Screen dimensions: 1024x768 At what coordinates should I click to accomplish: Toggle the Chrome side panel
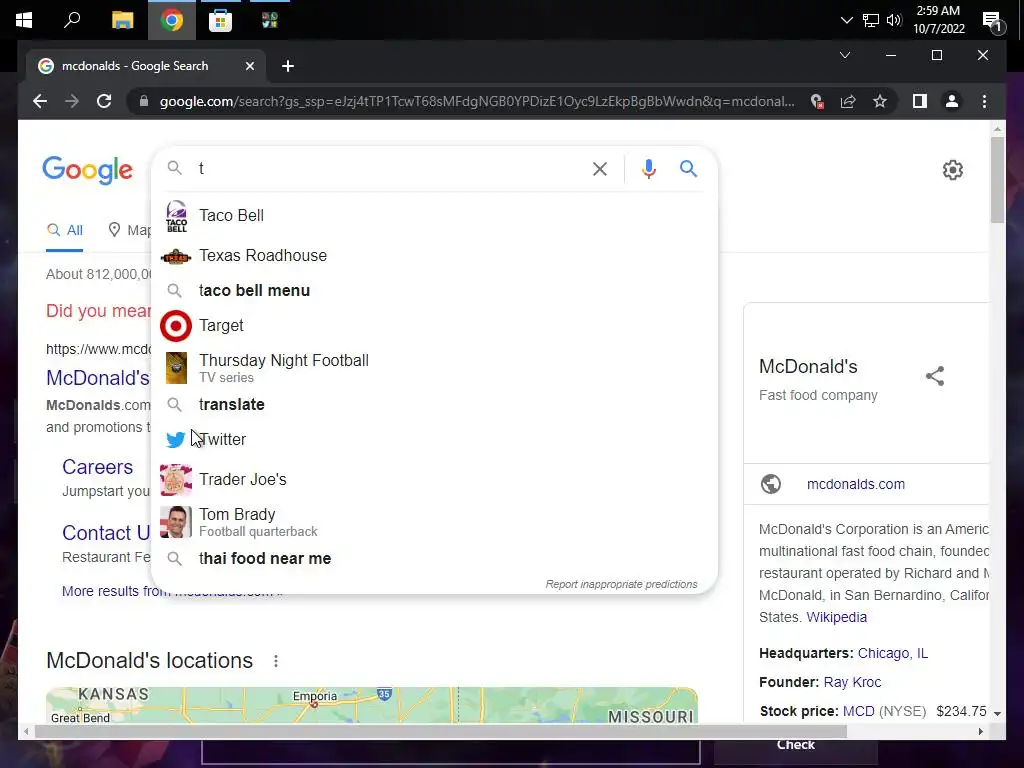[920, 101]
